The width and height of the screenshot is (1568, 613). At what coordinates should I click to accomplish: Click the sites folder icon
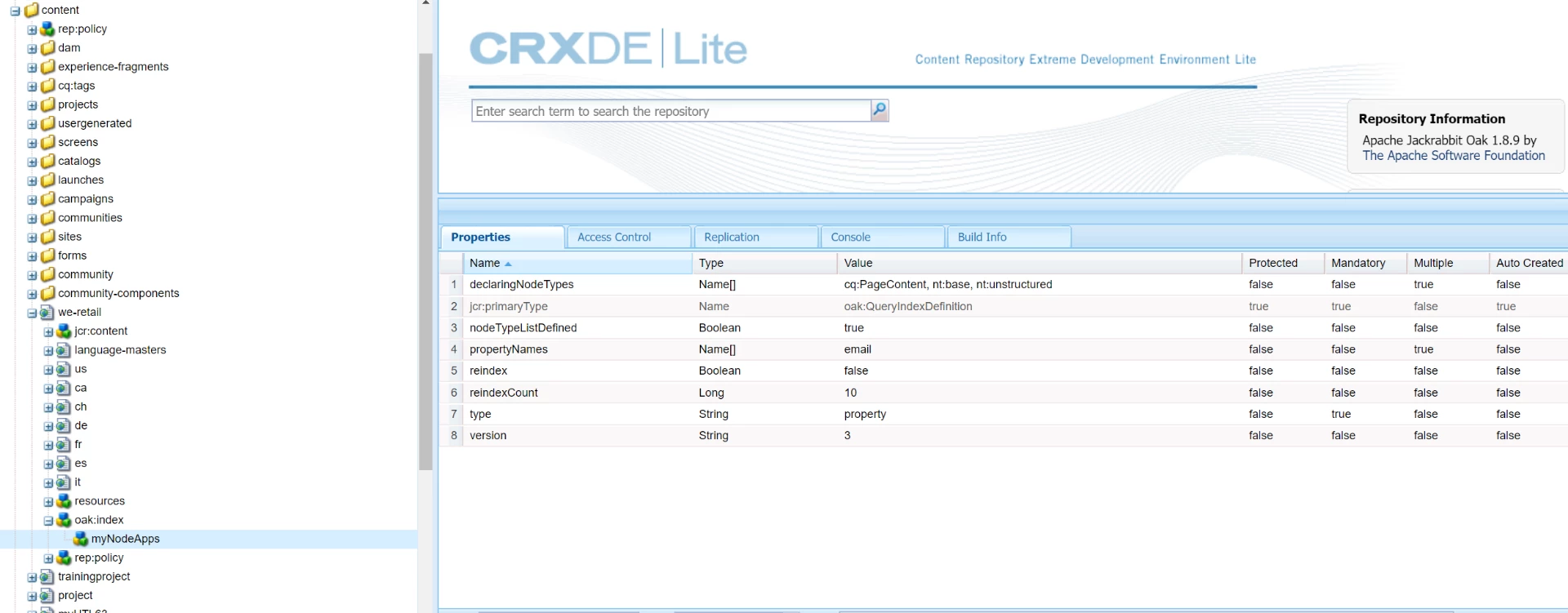[48, 236]
